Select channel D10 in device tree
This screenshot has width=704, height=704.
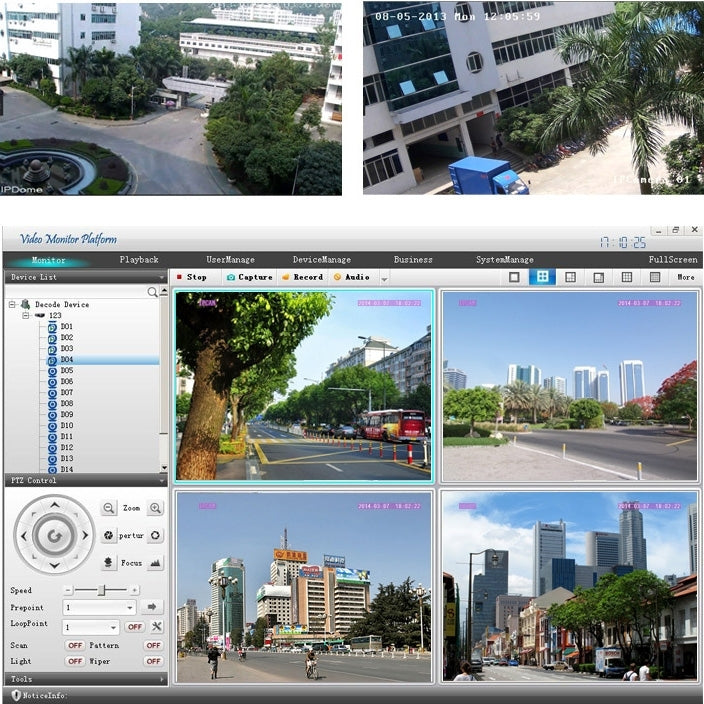click(x=66, y=425)
